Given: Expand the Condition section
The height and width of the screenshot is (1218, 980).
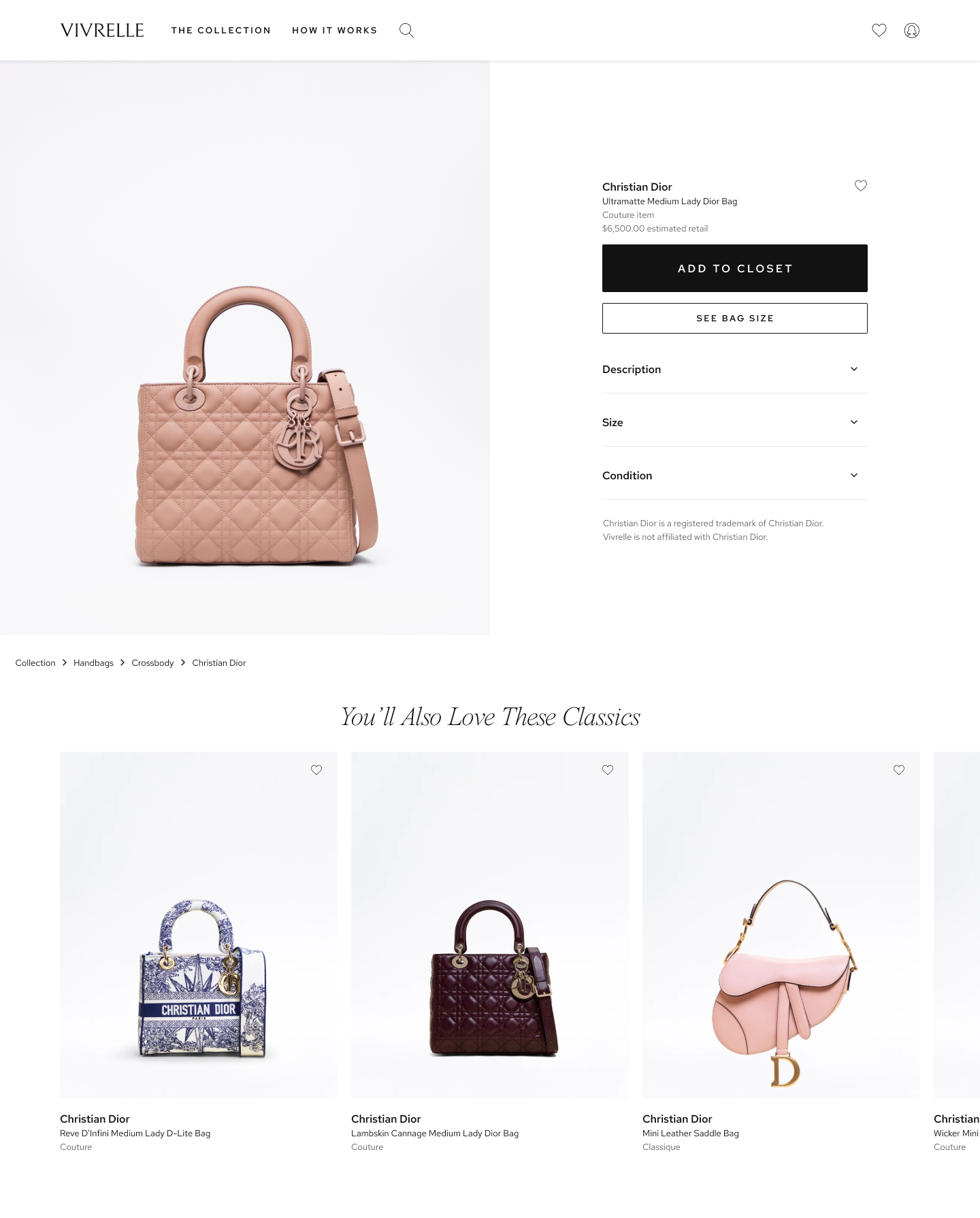Looking at the screenshot, I should tap(735, 475).
